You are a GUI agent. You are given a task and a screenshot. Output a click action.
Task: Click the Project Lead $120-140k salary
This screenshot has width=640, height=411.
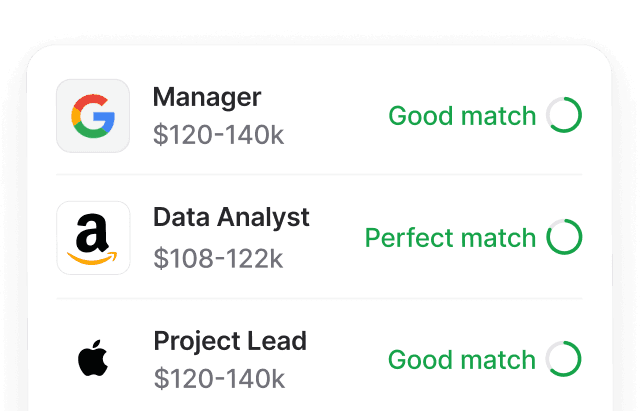pyautogui.click(x=219, y=379)
